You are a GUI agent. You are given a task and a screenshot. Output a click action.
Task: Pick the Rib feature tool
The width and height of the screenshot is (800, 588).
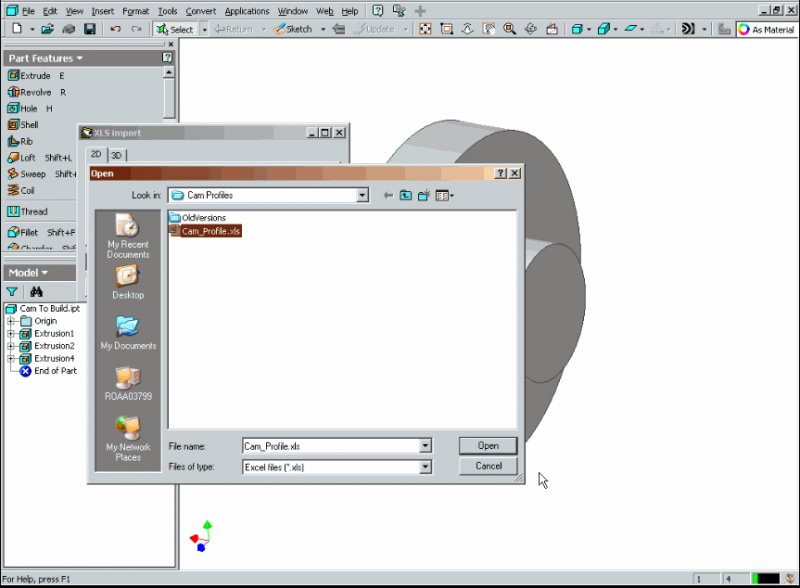[x=20, y=141]
